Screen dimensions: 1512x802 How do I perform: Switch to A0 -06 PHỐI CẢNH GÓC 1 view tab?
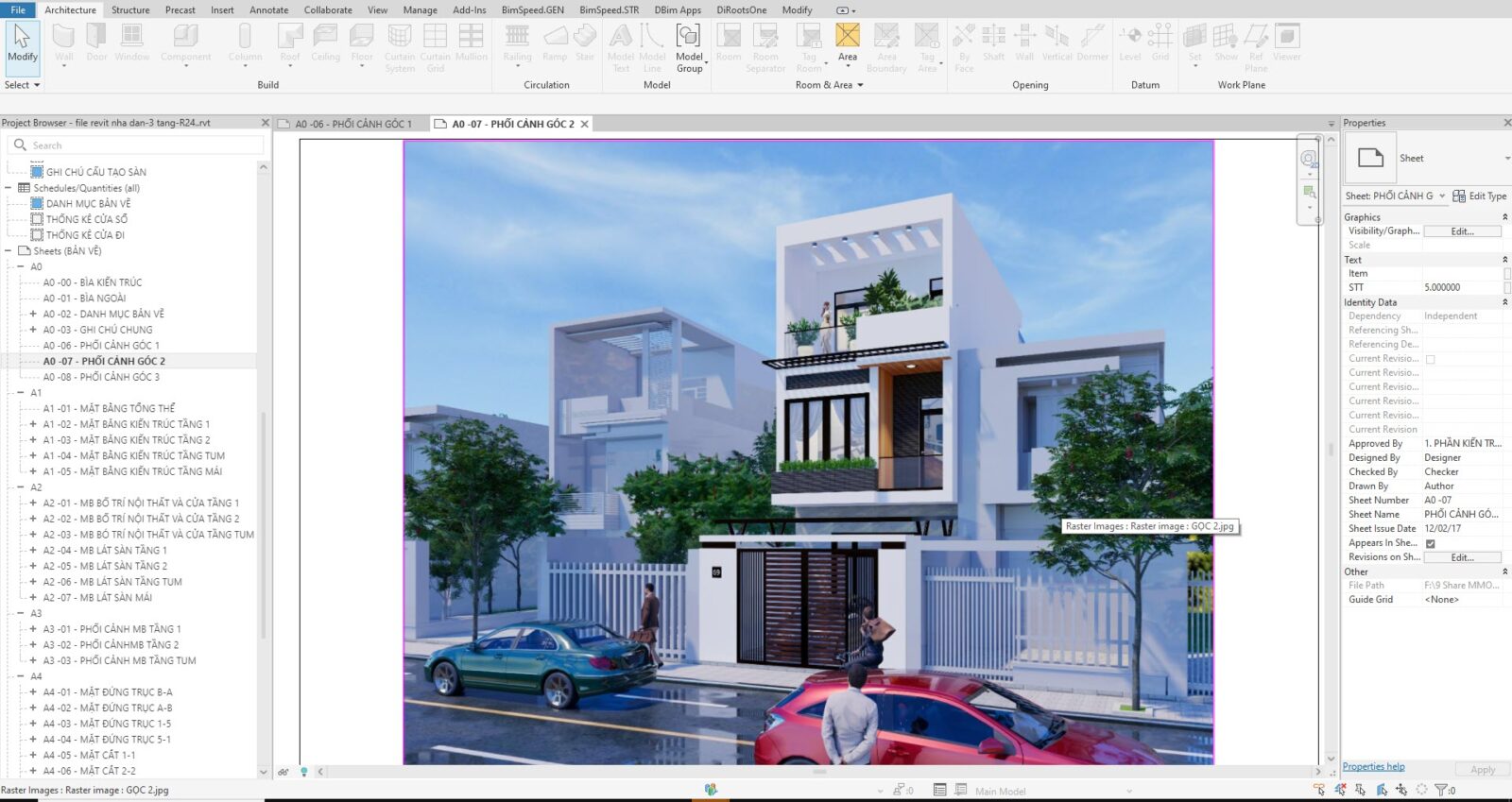point(352,124)
